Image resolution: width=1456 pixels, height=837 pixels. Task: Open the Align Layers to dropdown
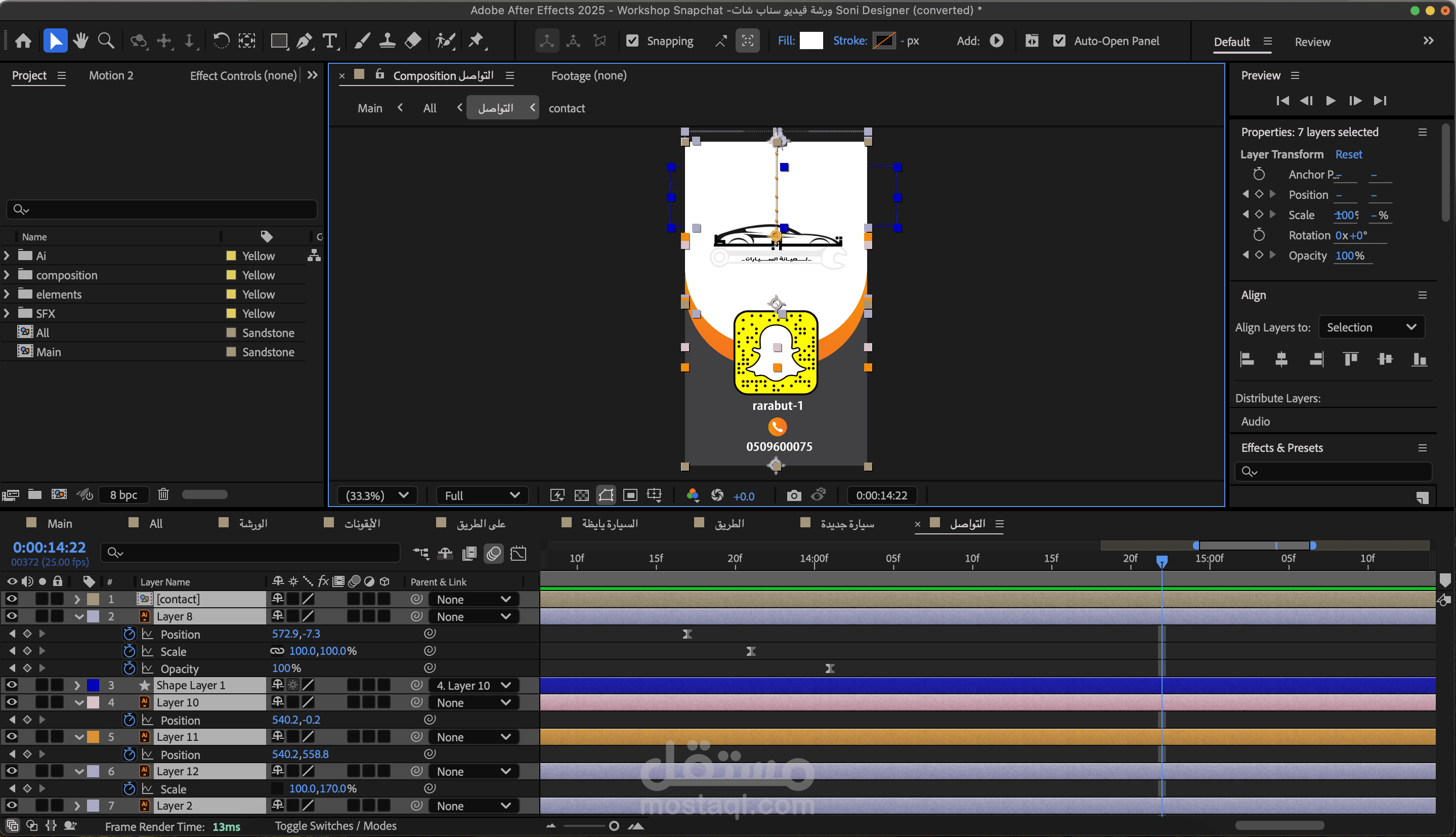point(1371,327)
